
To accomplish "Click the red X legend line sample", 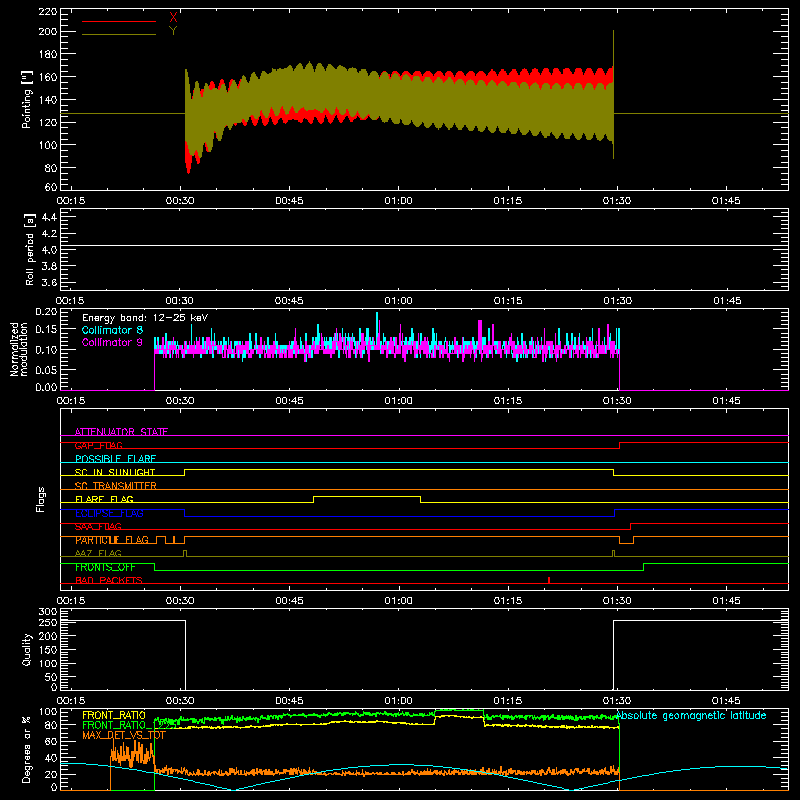I will [x=118, y=21].
